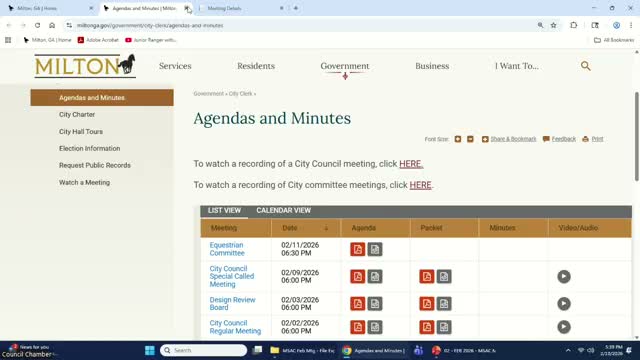Viewport: 640px width, 360px height.
Task: Open a new browser tab
Action: (296, 8)
